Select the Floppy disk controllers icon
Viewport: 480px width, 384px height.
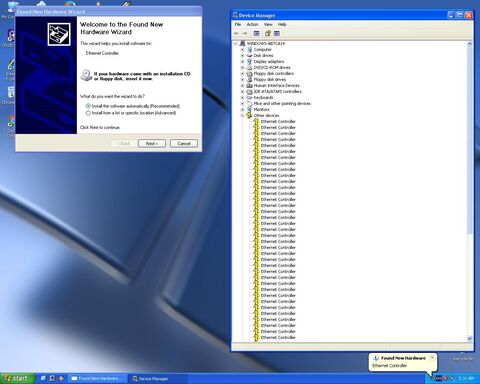click(x=249, y=73)
